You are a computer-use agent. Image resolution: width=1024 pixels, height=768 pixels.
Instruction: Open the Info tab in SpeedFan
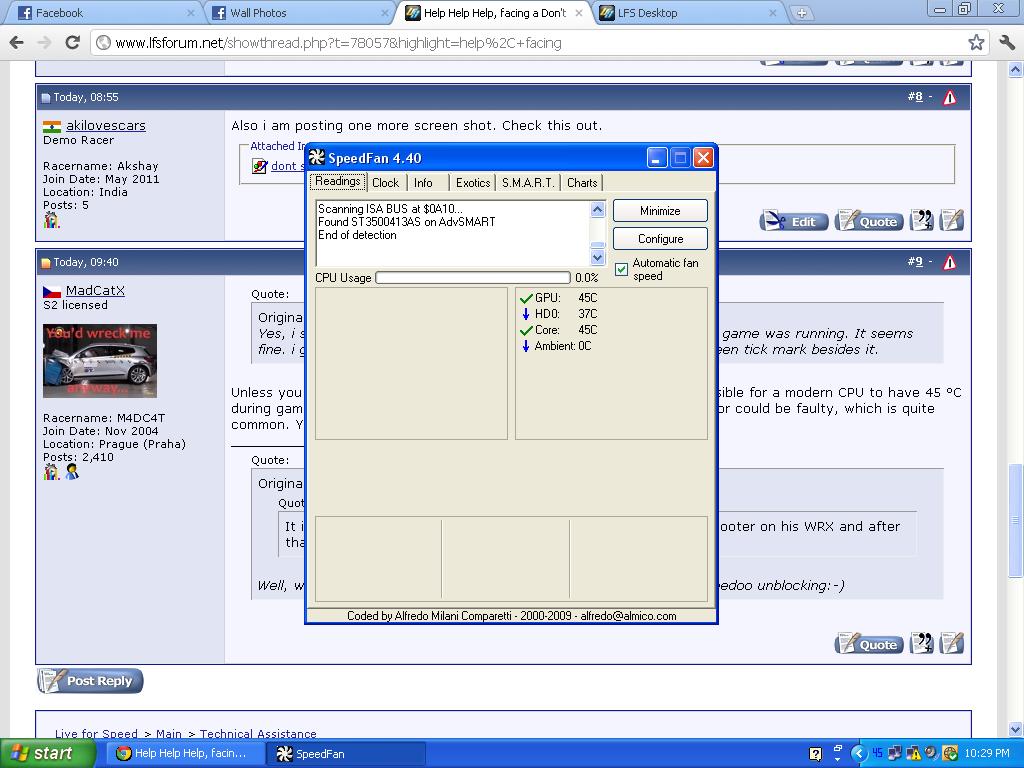click(x=423, y=183)
